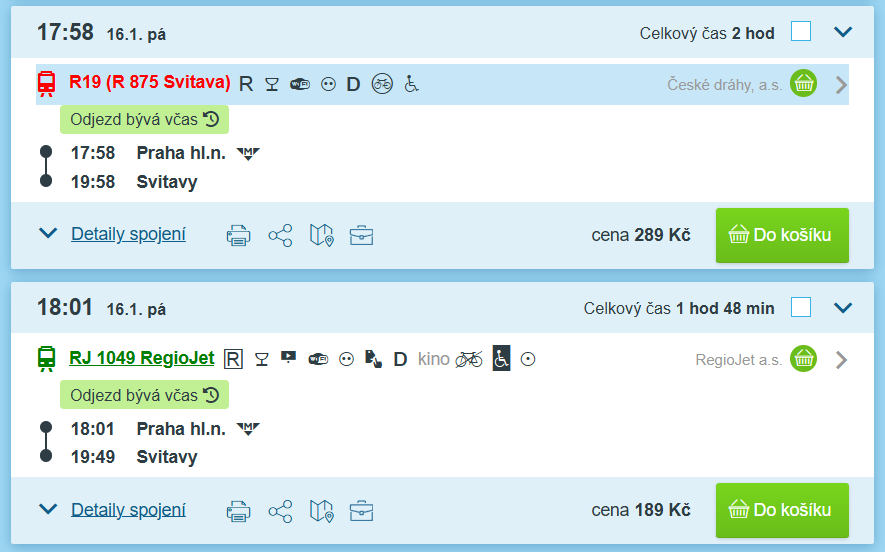Click the wheelchair icon on RJ 1049 row
Screen dimensions: 885x552
pos(501,358)
